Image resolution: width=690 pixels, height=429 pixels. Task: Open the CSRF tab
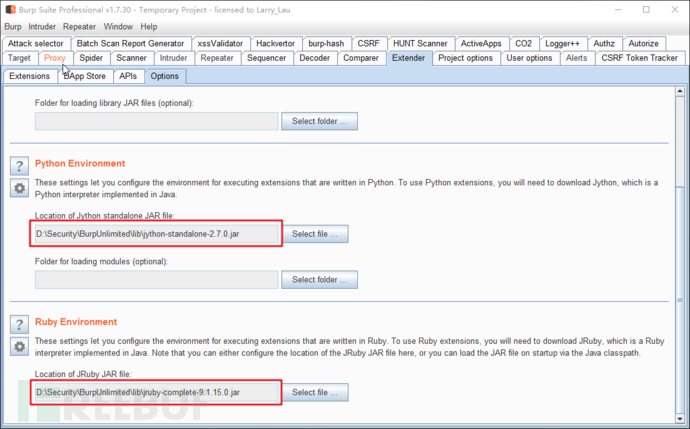click(x=368, y=44)
